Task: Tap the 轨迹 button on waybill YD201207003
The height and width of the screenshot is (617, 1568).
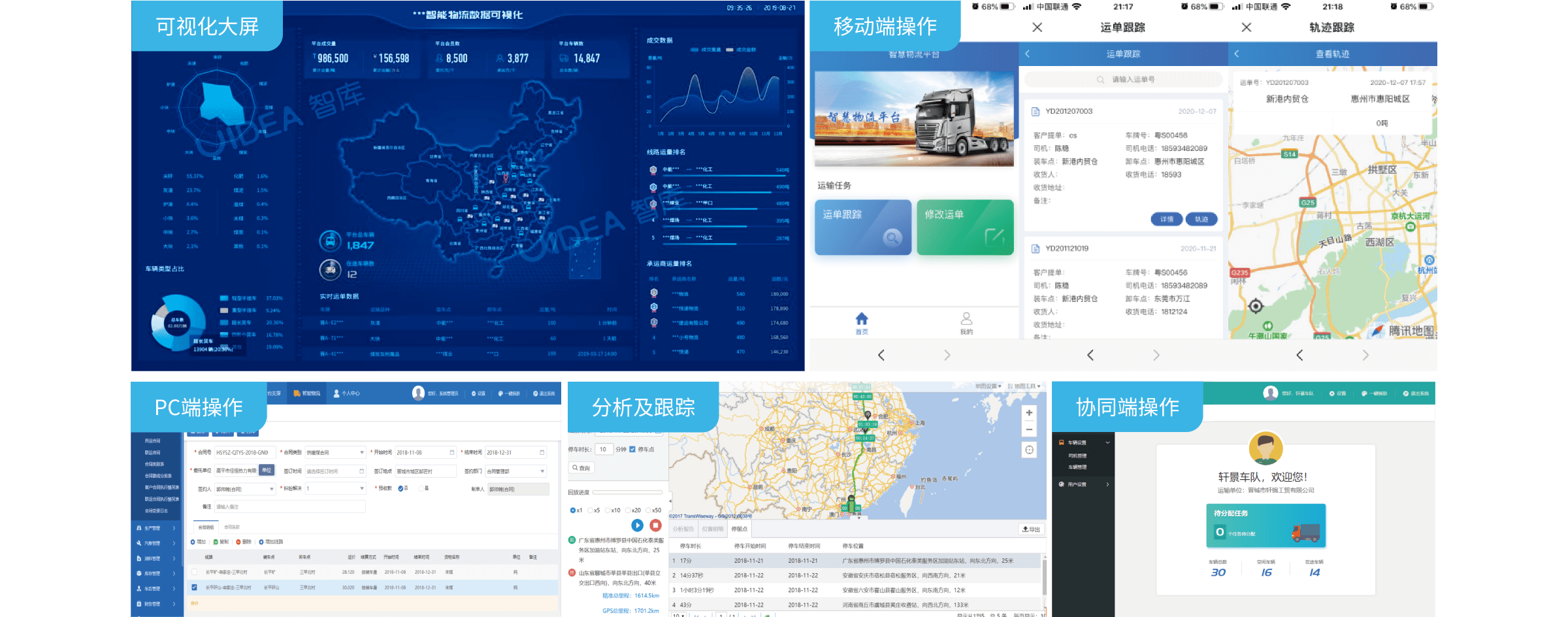Action: click(x=1201, y=220)
